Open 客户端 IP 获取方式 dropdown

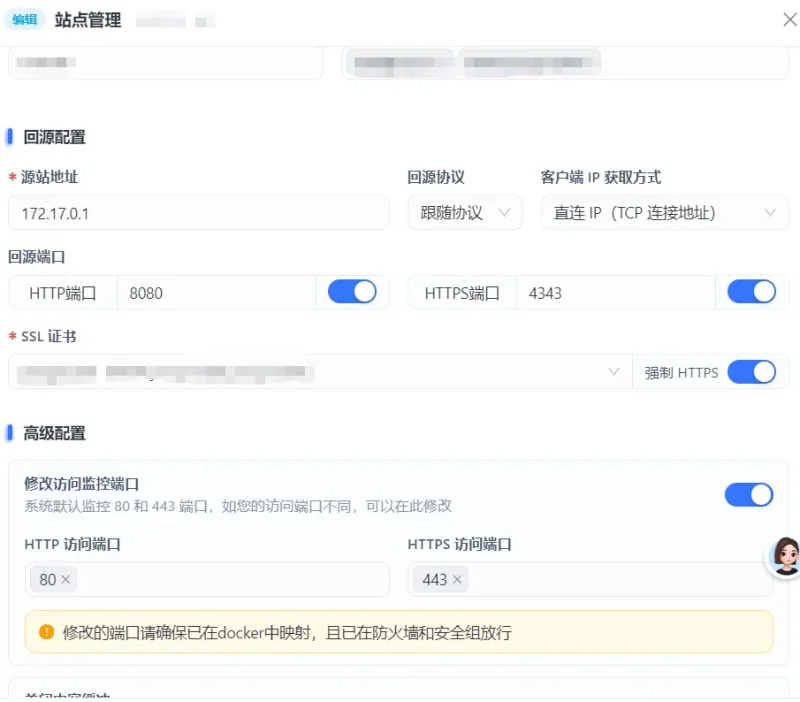coord(665,212)
